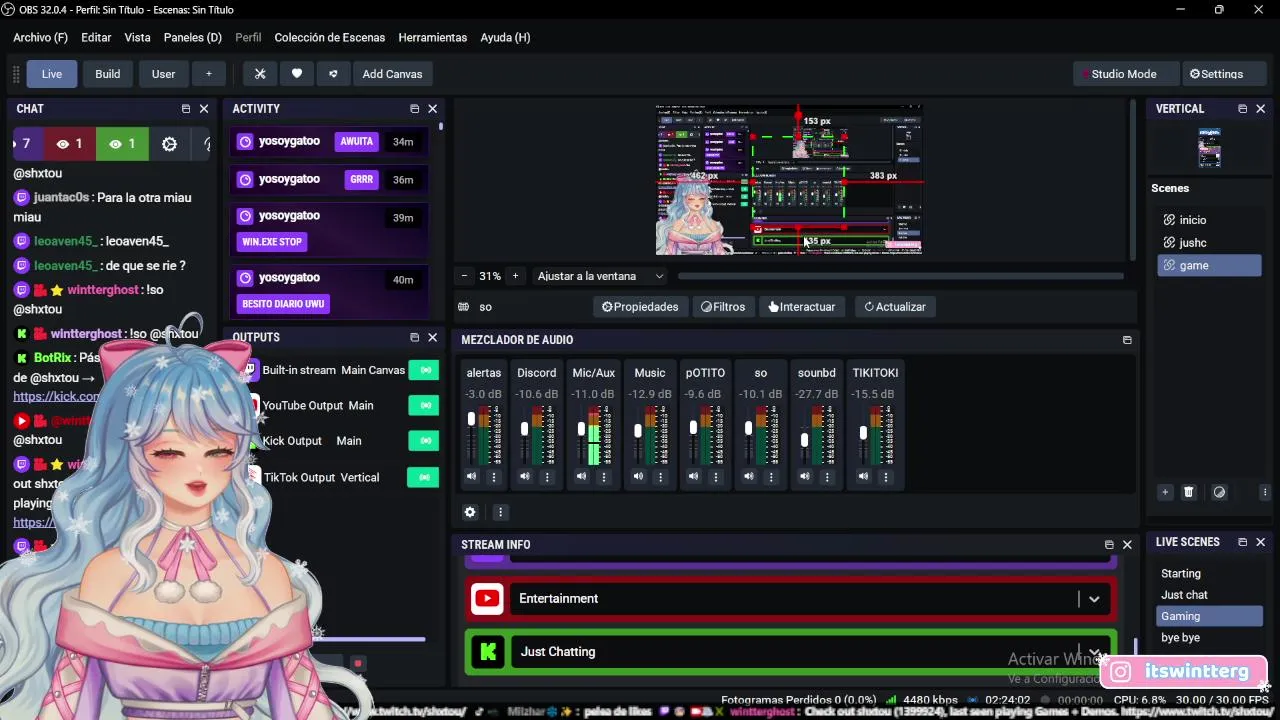Open chat settings gear icon
Image resolution: width=1280 pixels, height=720 pixels.
tap(169, 144)
